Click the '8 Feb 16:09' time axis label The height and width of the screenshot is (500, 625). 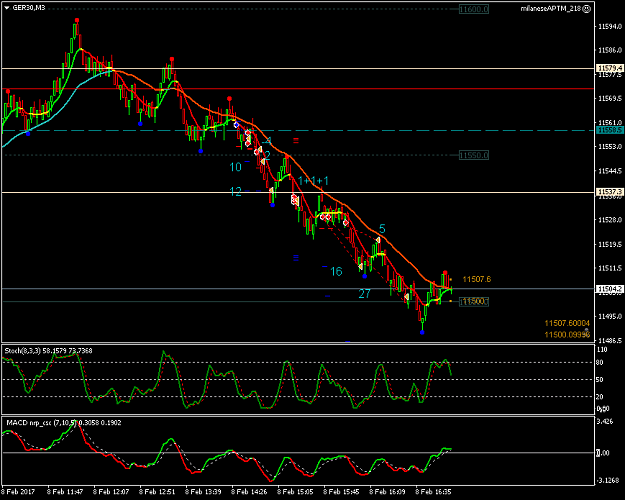[388, 492]
